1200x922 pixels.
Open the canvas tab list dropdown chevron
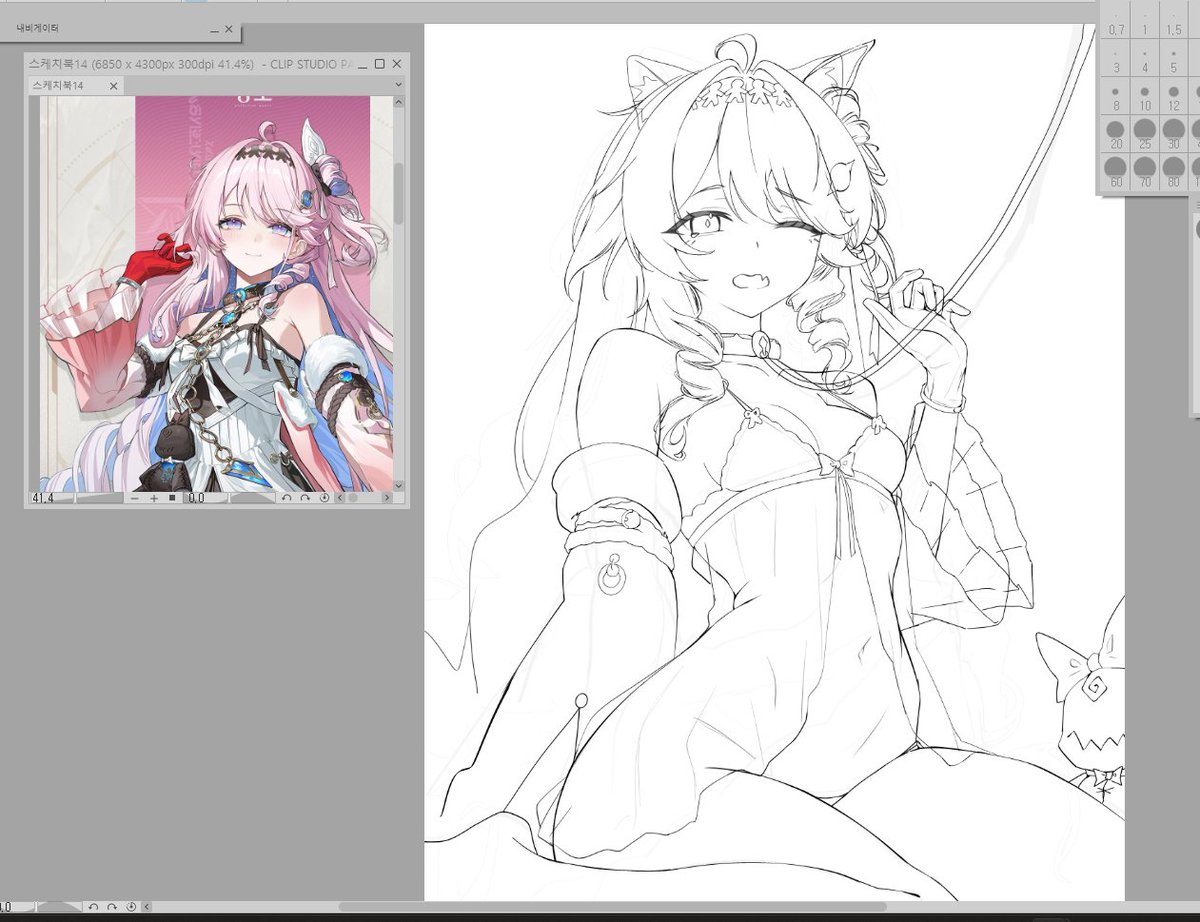pyautogui.click(x=398, y=86)
